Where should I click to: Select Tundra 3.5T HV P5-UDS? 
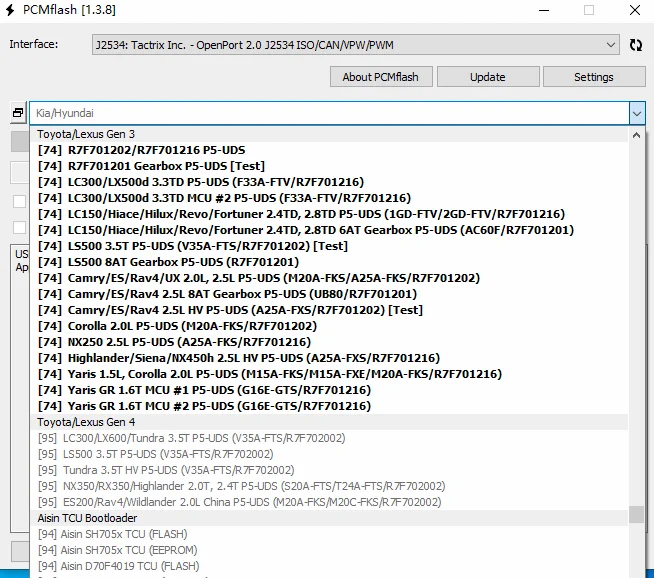pos(329,470)
